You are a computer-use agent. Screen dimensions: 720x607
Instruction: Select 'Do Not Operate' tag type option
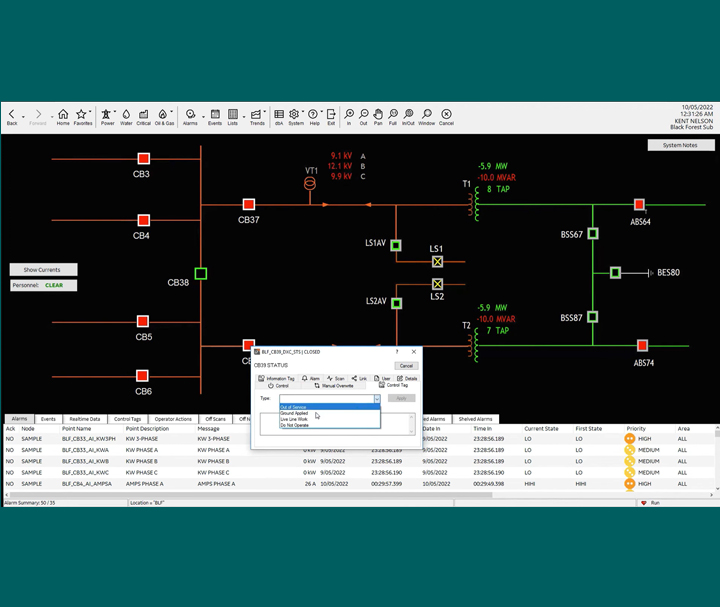[x=295, y=425]
